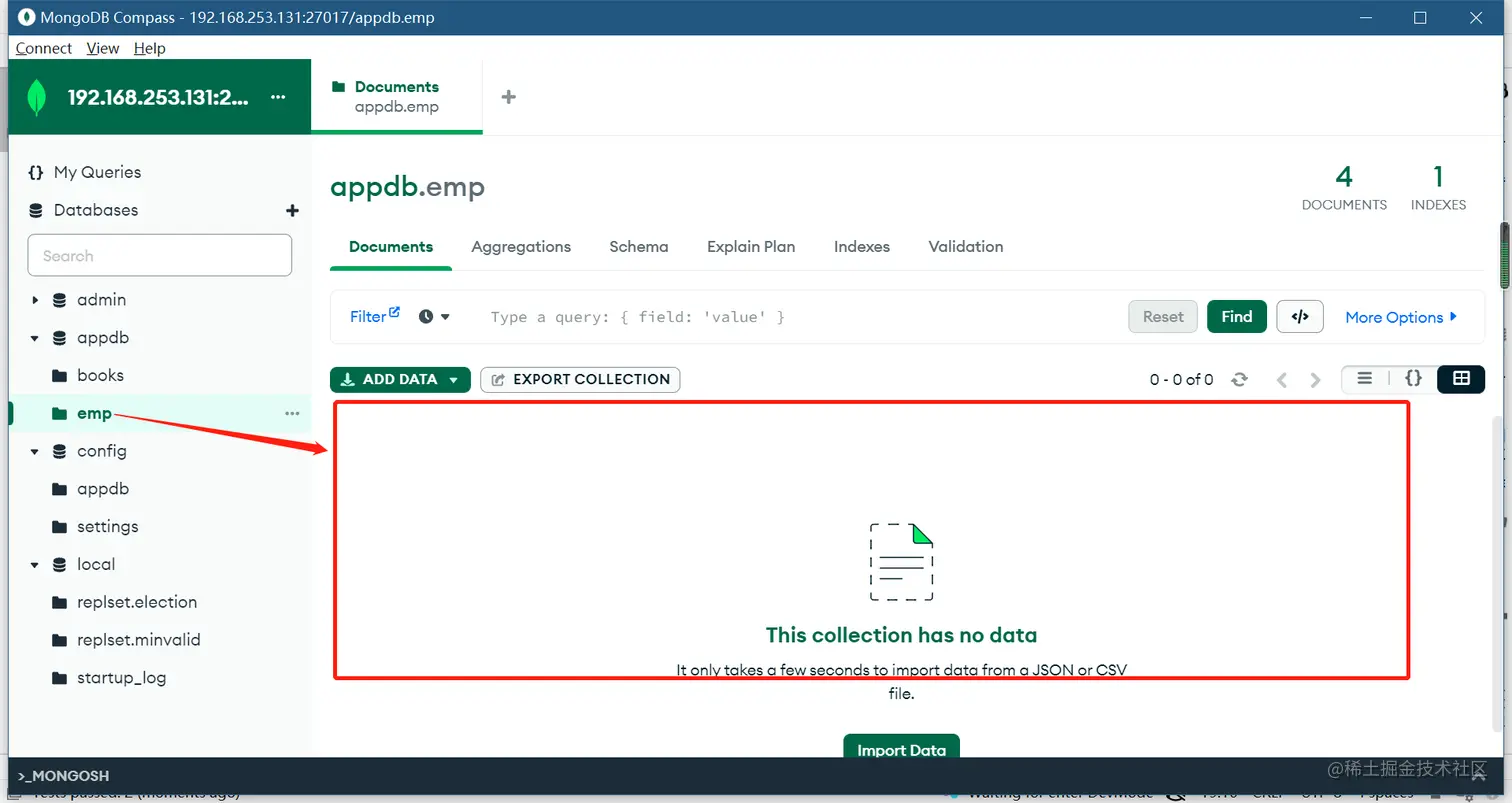Click the sidebar Search field
Image resolution: width=1512 pixels, height=803 pixels.
click(x=160, y=255)
